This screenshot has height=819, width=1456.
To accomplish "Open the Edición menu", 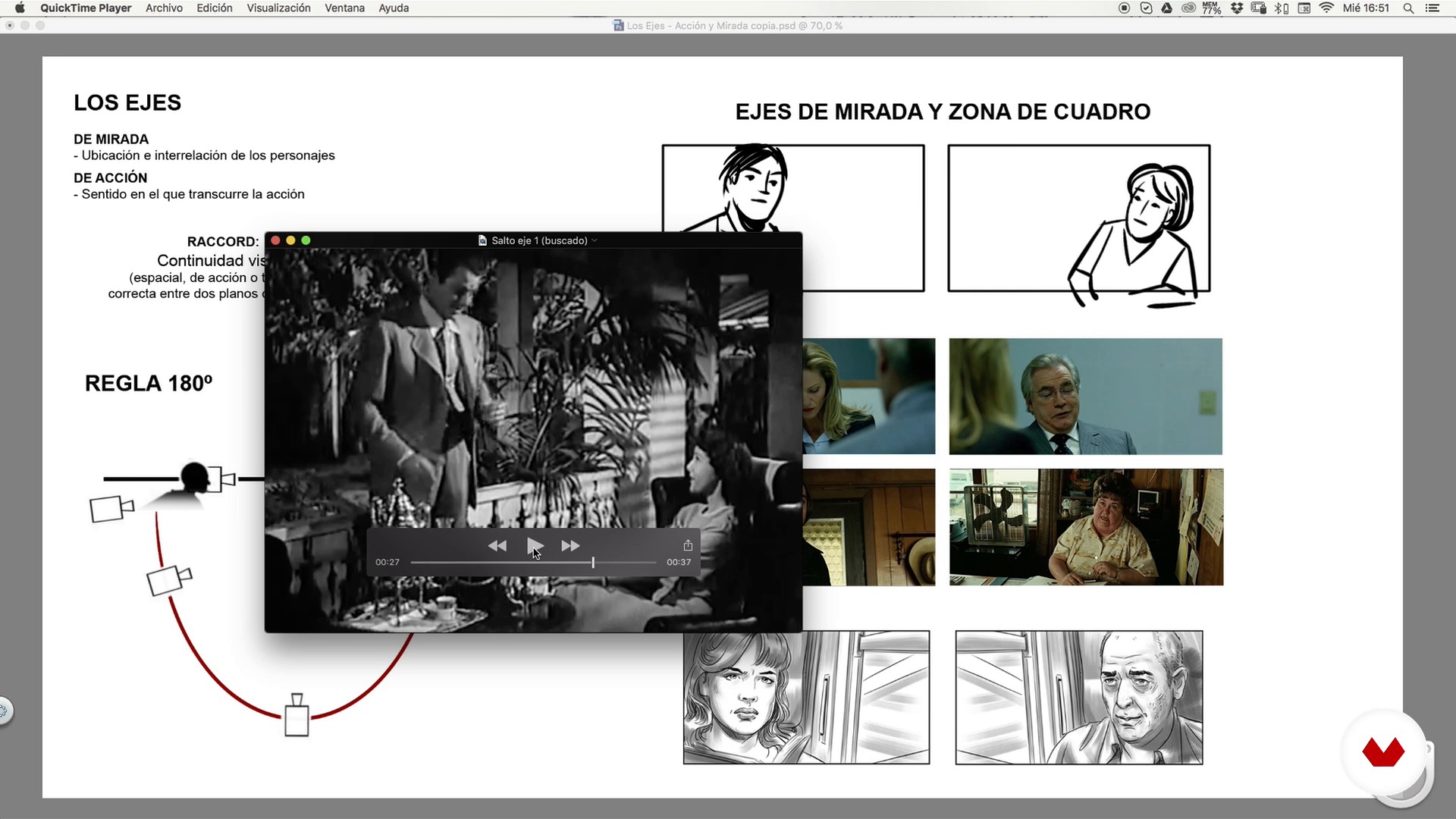I will point(215,8).
